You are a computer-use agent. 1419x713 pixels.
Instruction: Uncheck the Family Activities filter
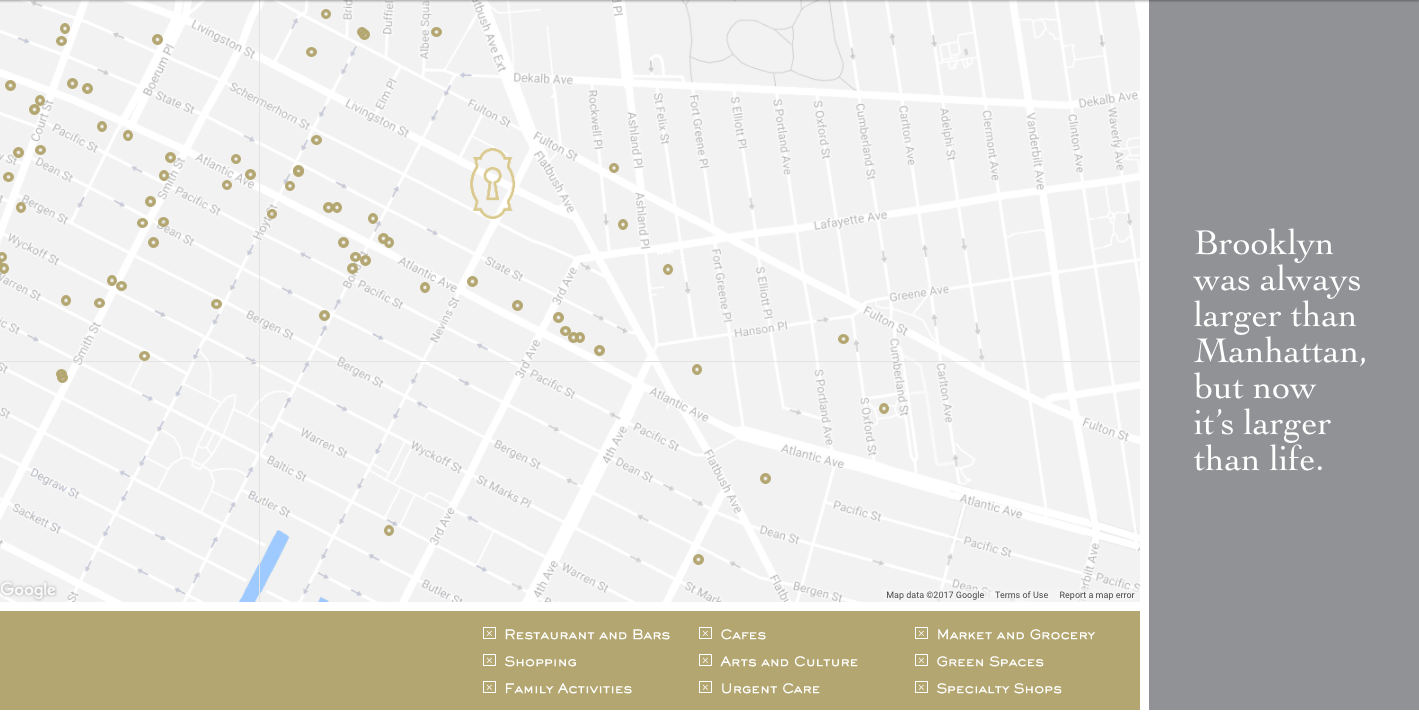489,687
